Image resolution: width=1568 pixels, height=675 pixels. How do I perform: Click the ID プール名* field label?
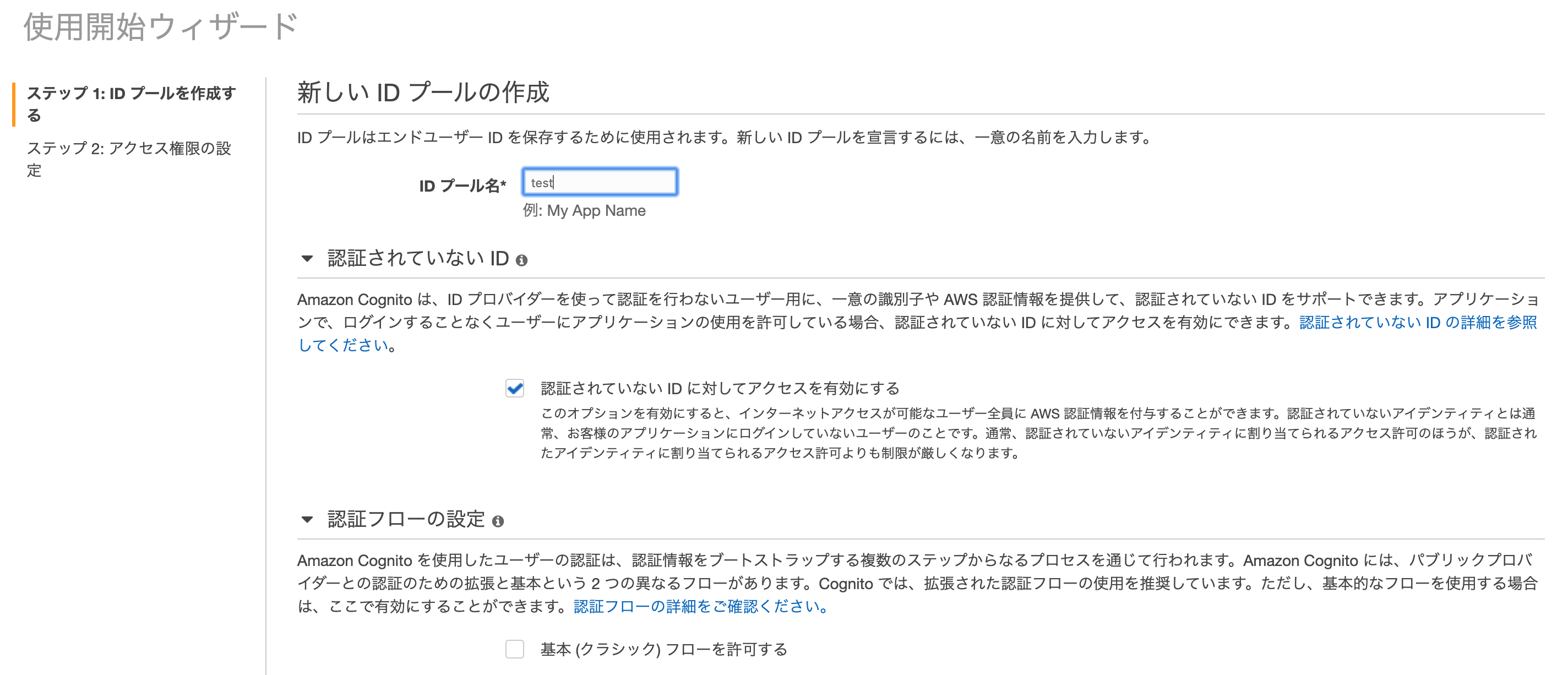[462, 186]
